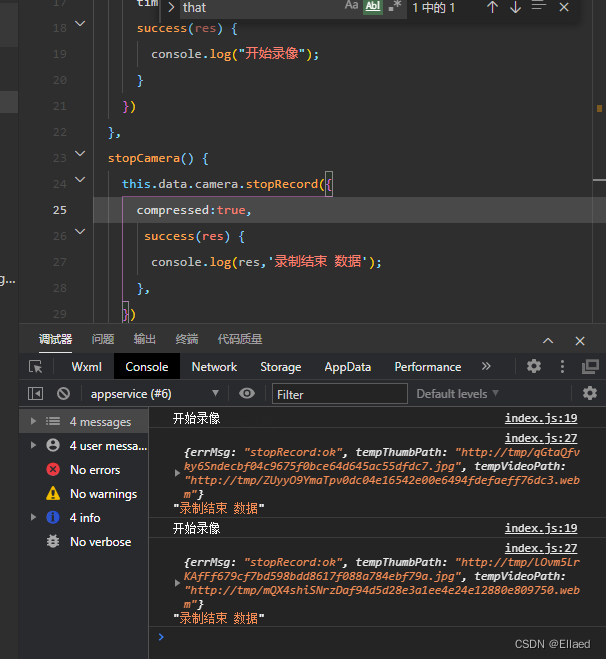This screenshot has height=659, width=606.
Task: Open devtools settings gear
Action: tap(534, 366)
